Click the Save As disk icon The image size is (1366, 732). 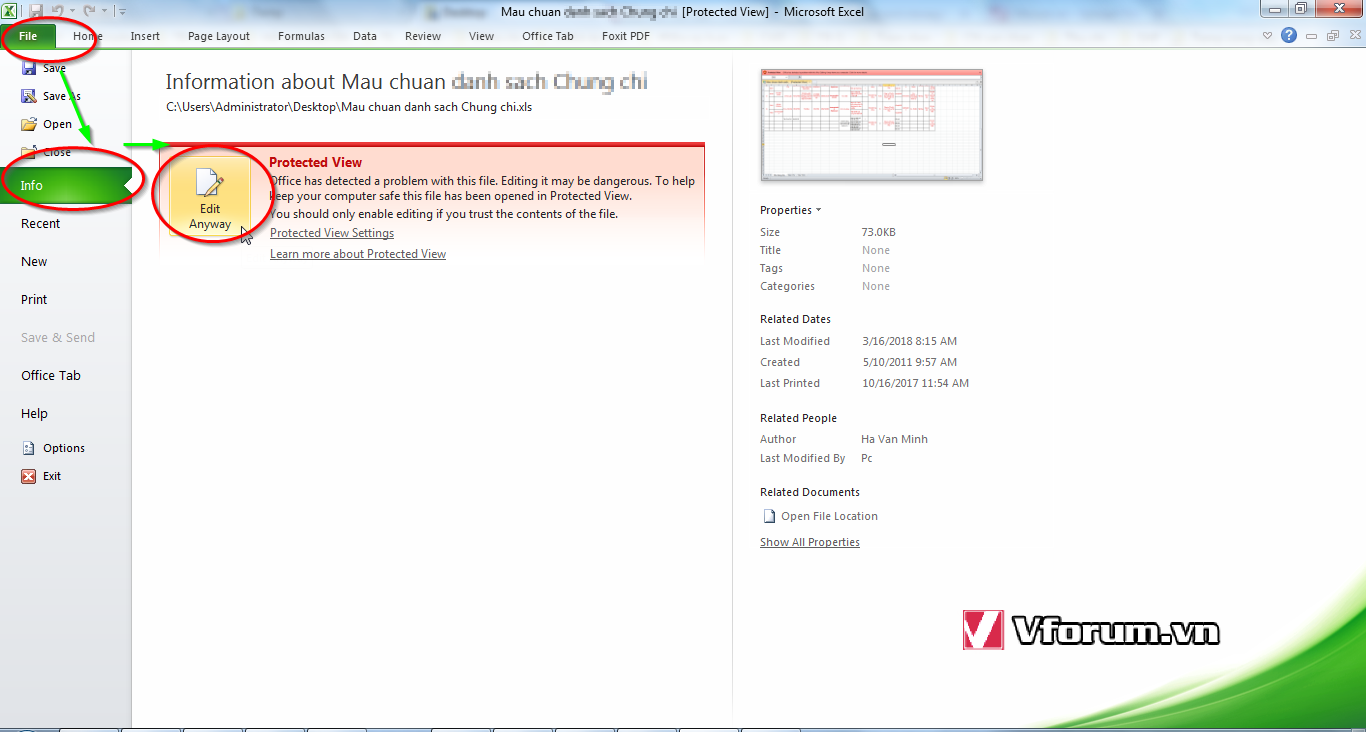(29, 96)
